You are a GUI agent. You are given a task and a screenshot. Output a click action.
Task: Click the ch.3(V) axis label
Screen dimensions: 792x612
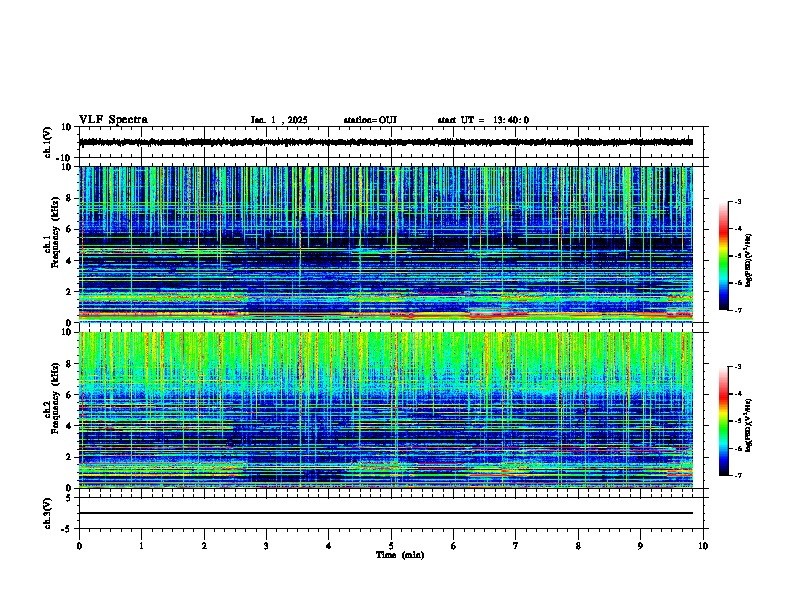[x=48, y=513]
